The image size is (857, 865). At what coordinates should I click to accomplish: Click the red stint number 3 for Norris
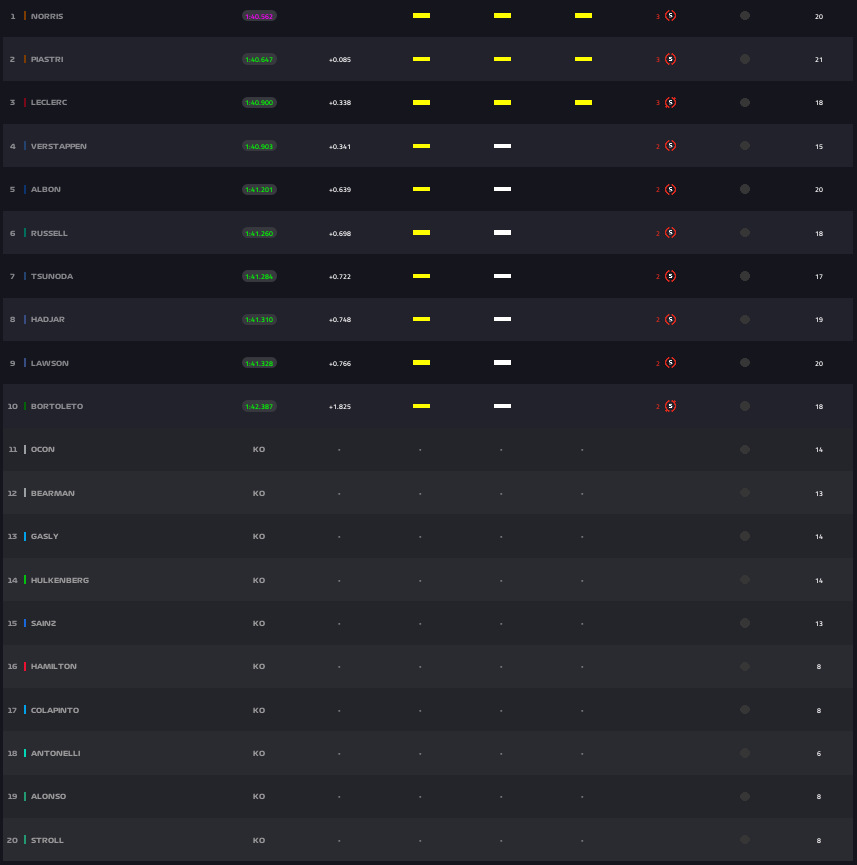[x=658, y=17]
